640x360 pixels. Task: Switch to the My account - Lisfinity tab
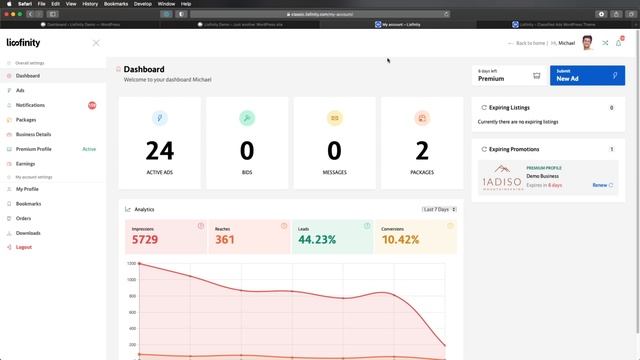(x=398, y=24)
